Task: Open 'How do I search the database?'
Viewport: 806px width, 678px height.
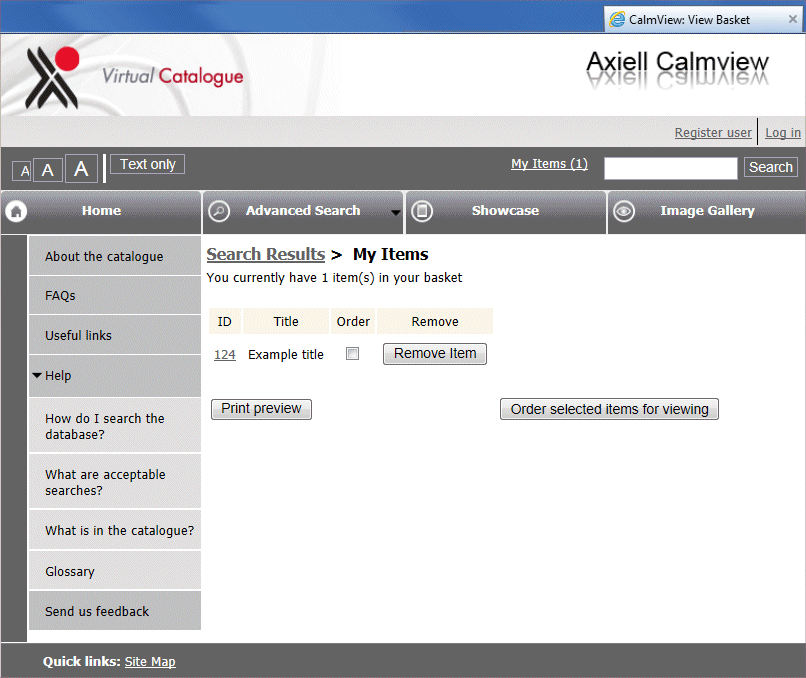Action: [x=115, y=426]
